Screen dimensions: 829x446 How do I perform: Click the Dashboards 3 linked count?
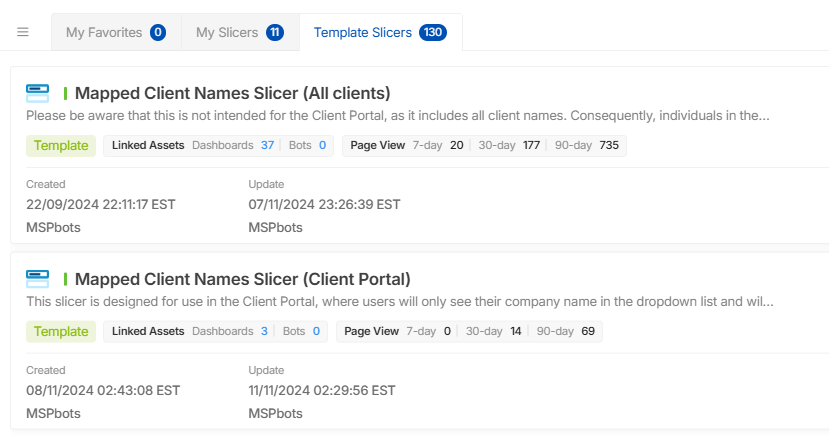[264, 331]
